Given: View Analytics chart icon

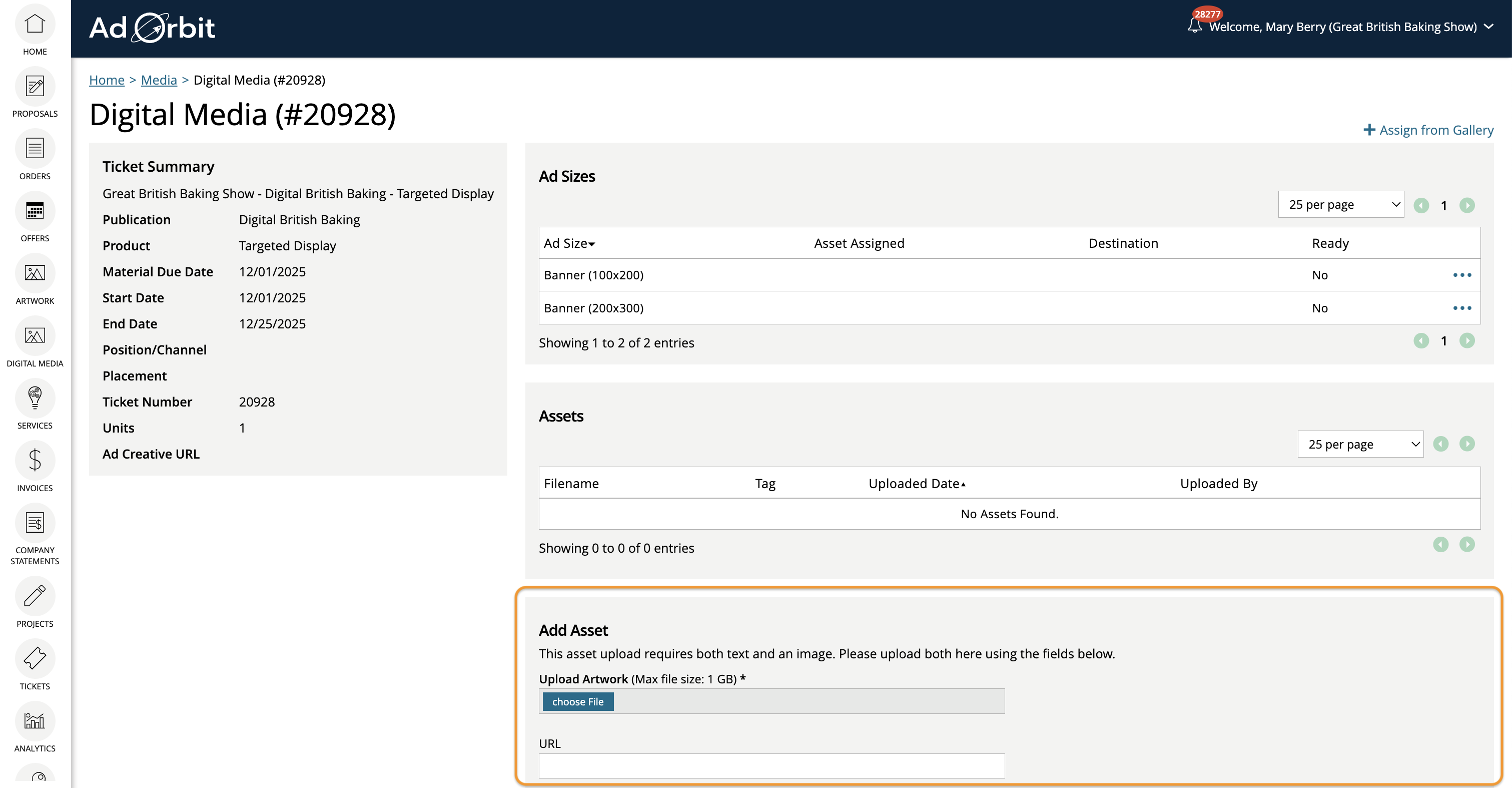Looking at the screenshot, I should click(x=35, y=721).
